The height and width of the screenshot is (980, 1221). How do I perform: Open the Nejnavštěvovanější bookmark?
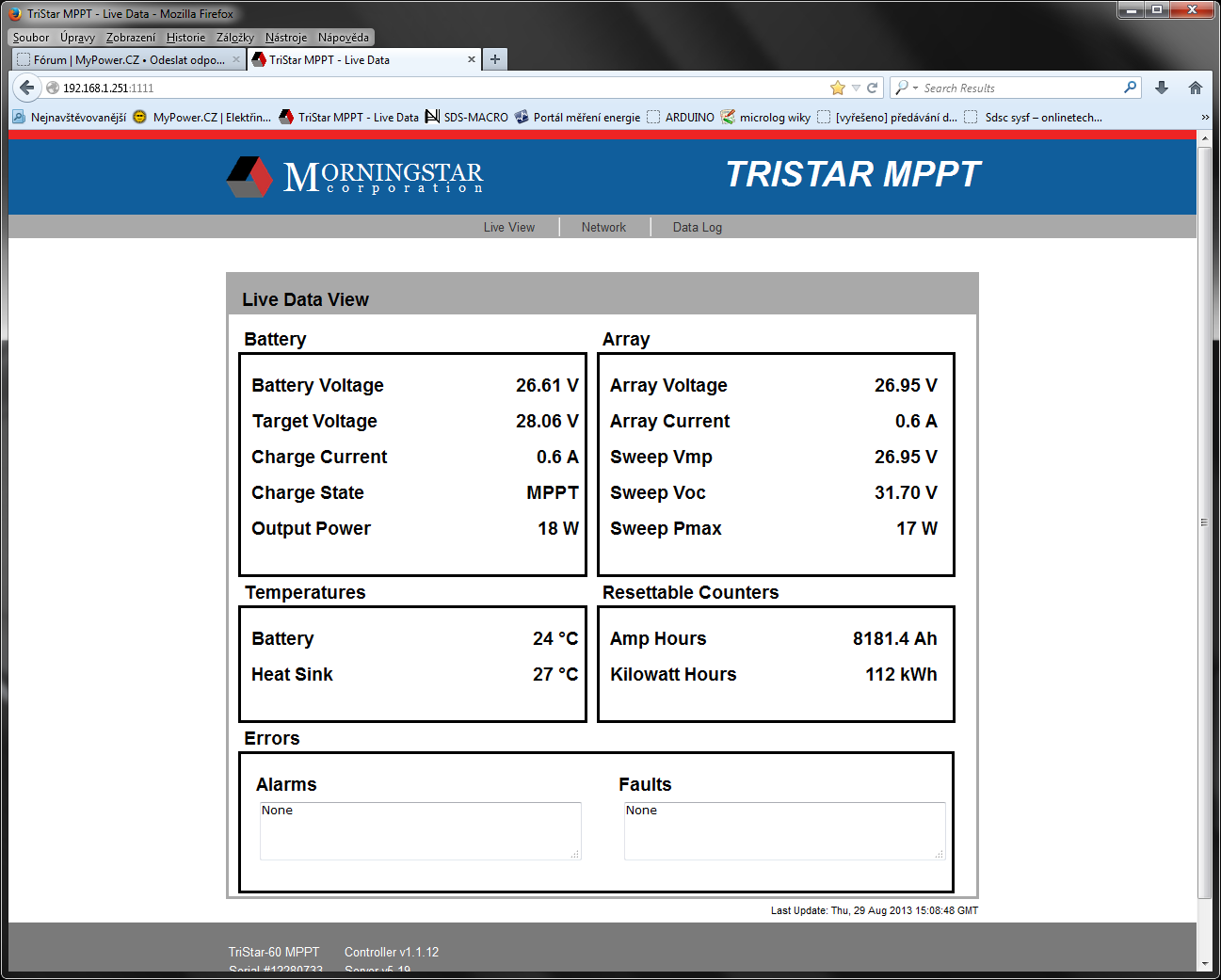coord(70,117)
